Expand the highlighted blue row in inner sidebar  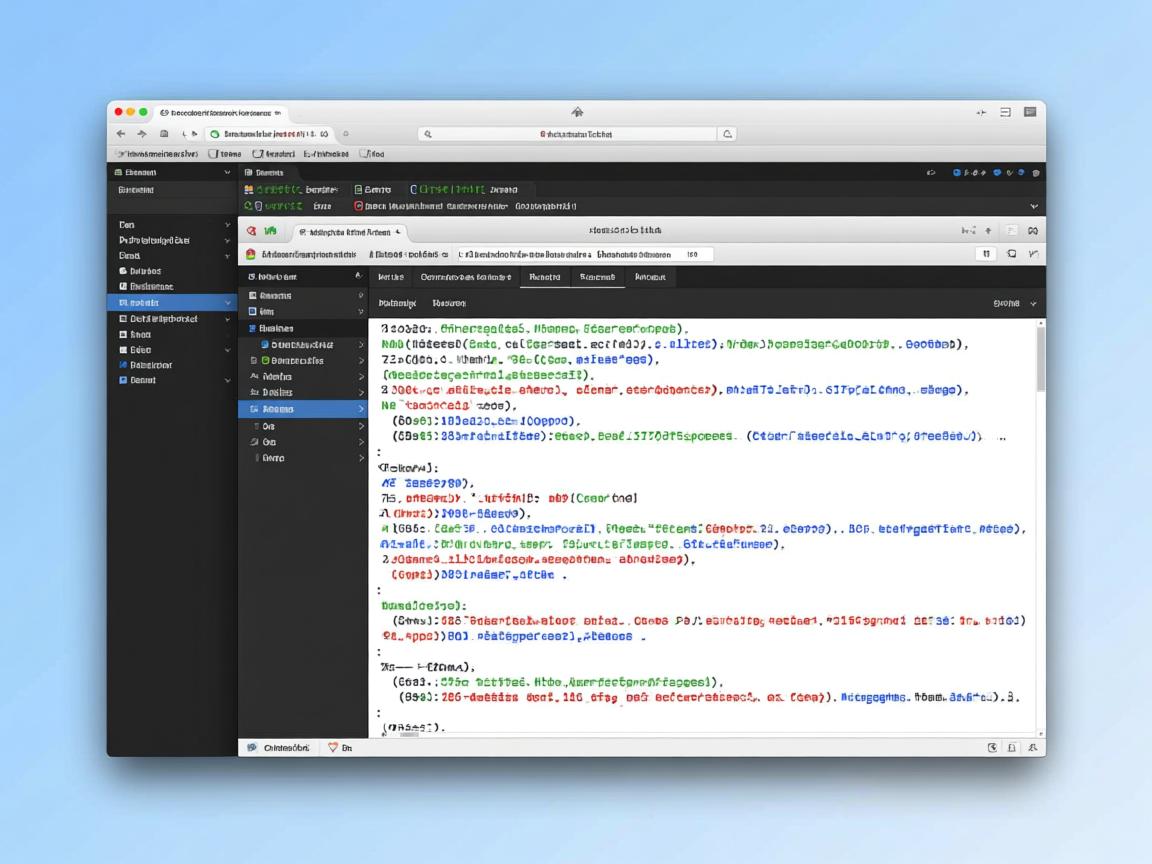[x=361, y=409]
